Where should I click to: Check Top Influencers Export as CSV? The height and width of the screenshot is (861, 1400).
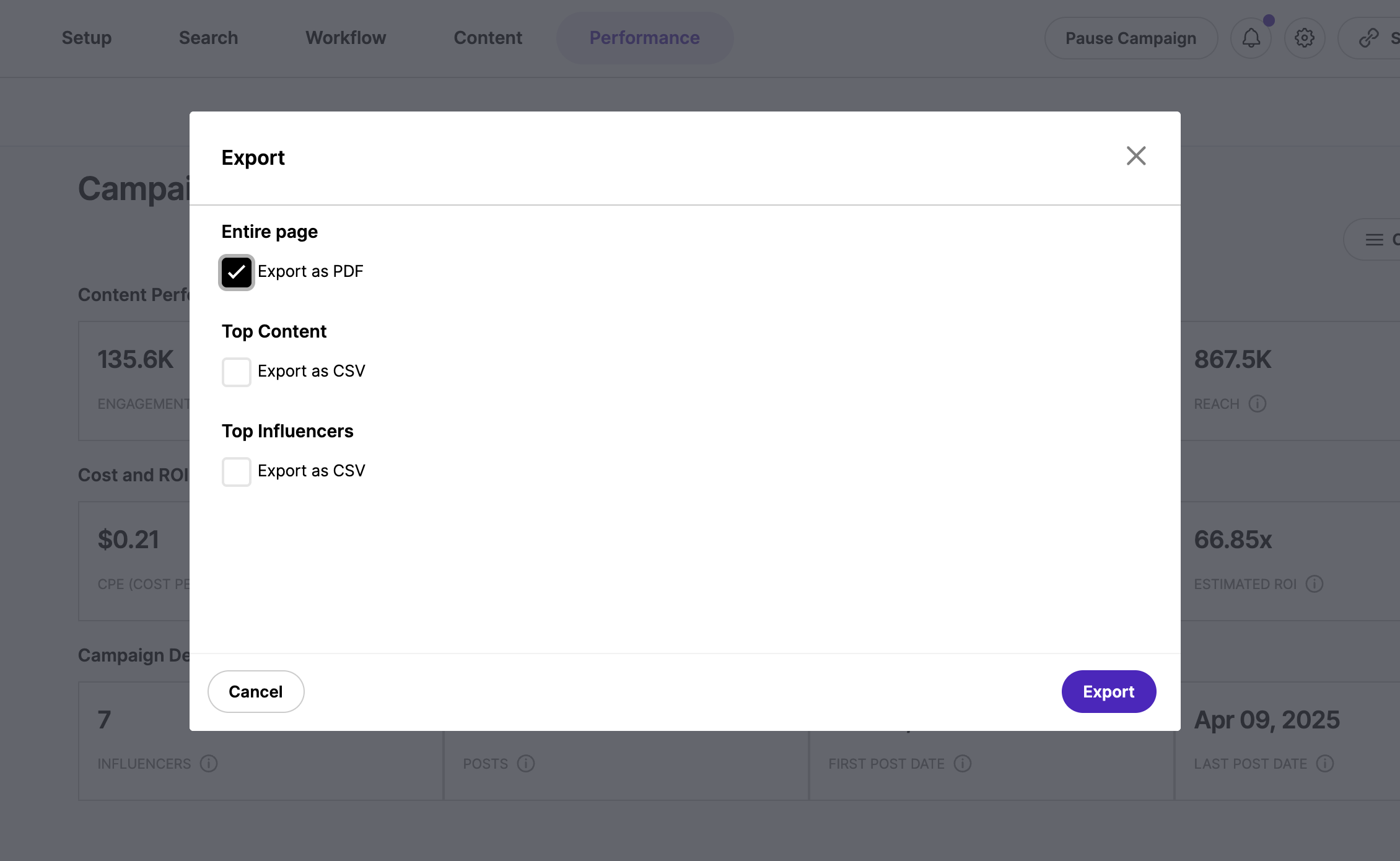(x=237, y=471)
